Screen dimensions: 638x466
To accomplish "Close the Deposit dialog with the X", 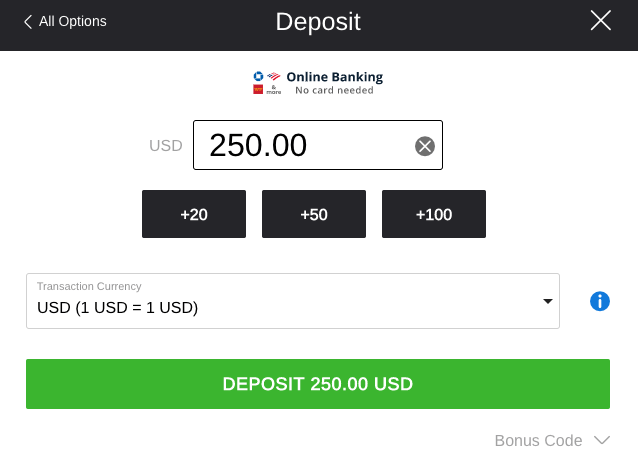I will click(601, 20).
